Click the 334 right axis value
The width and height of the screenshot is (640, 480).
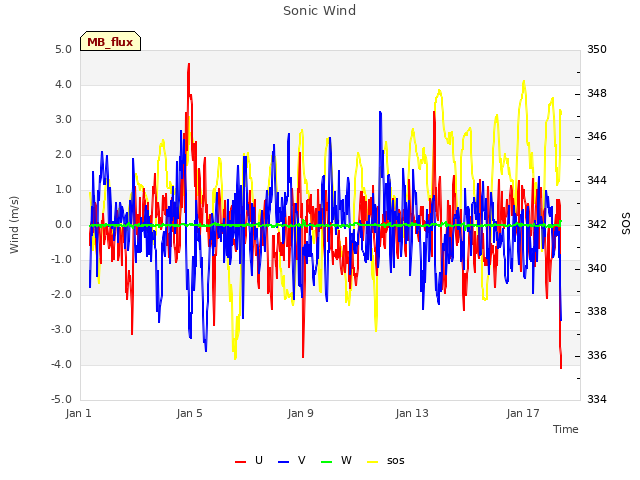(597, 399)
